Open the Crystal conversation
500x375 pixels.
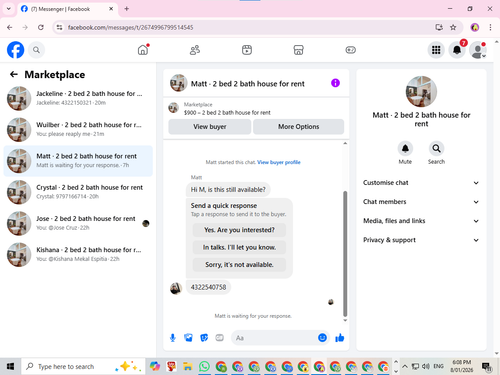click(78, 192)
